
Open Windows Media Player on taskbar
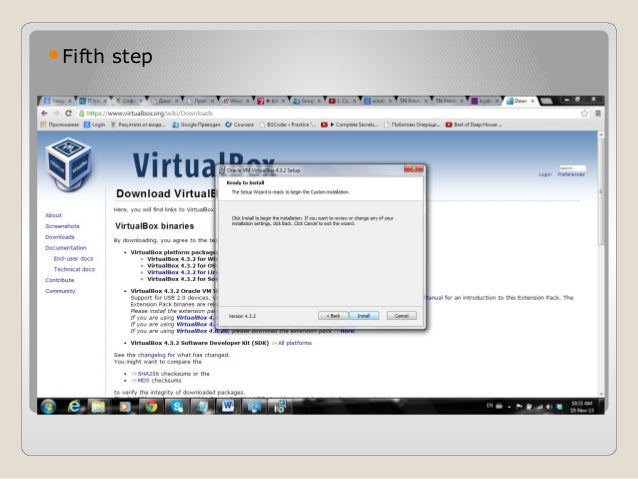pos(125,407)
